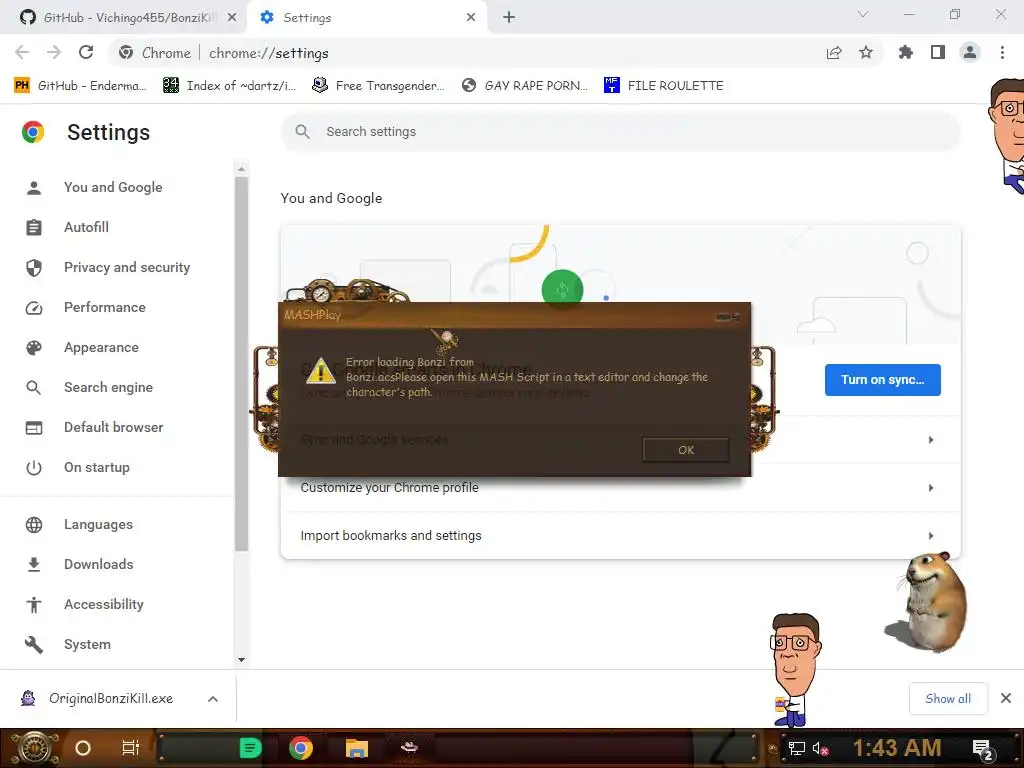This screenshot has width=1024, height=768.
Task: Click the Privacy and security shield icon
Action: tap(34, 268)
